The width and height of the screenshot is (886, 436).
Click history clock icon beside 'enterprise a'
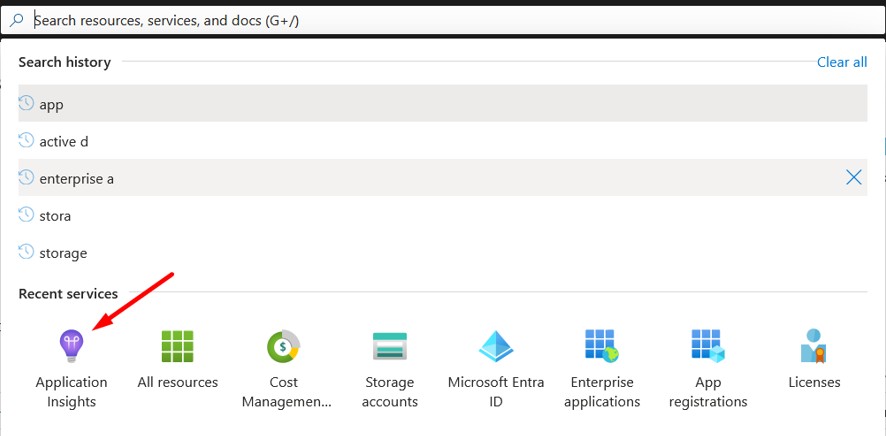26,177
